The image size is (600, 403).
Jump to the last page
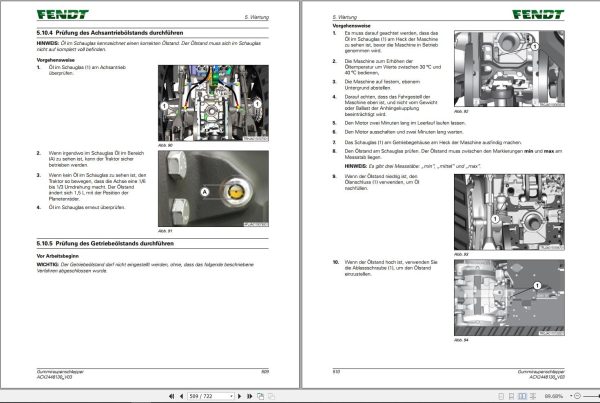click(x=249, y=396)
